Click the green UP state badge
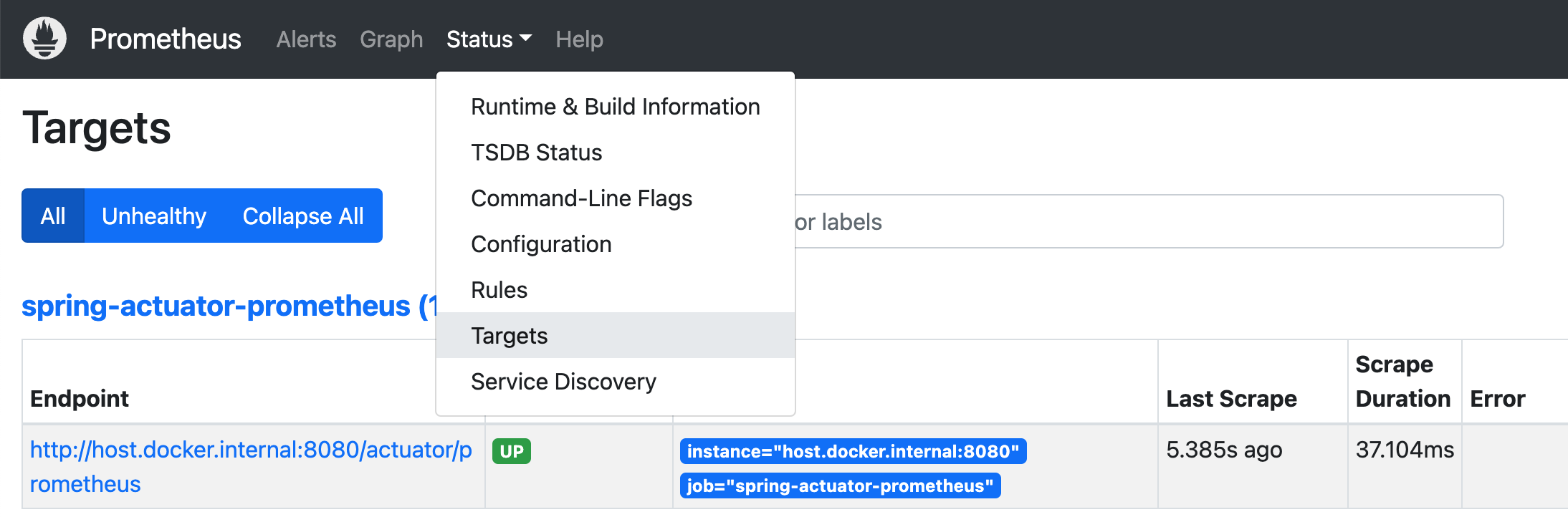The image size is (1568, 517). coord(512,451)
